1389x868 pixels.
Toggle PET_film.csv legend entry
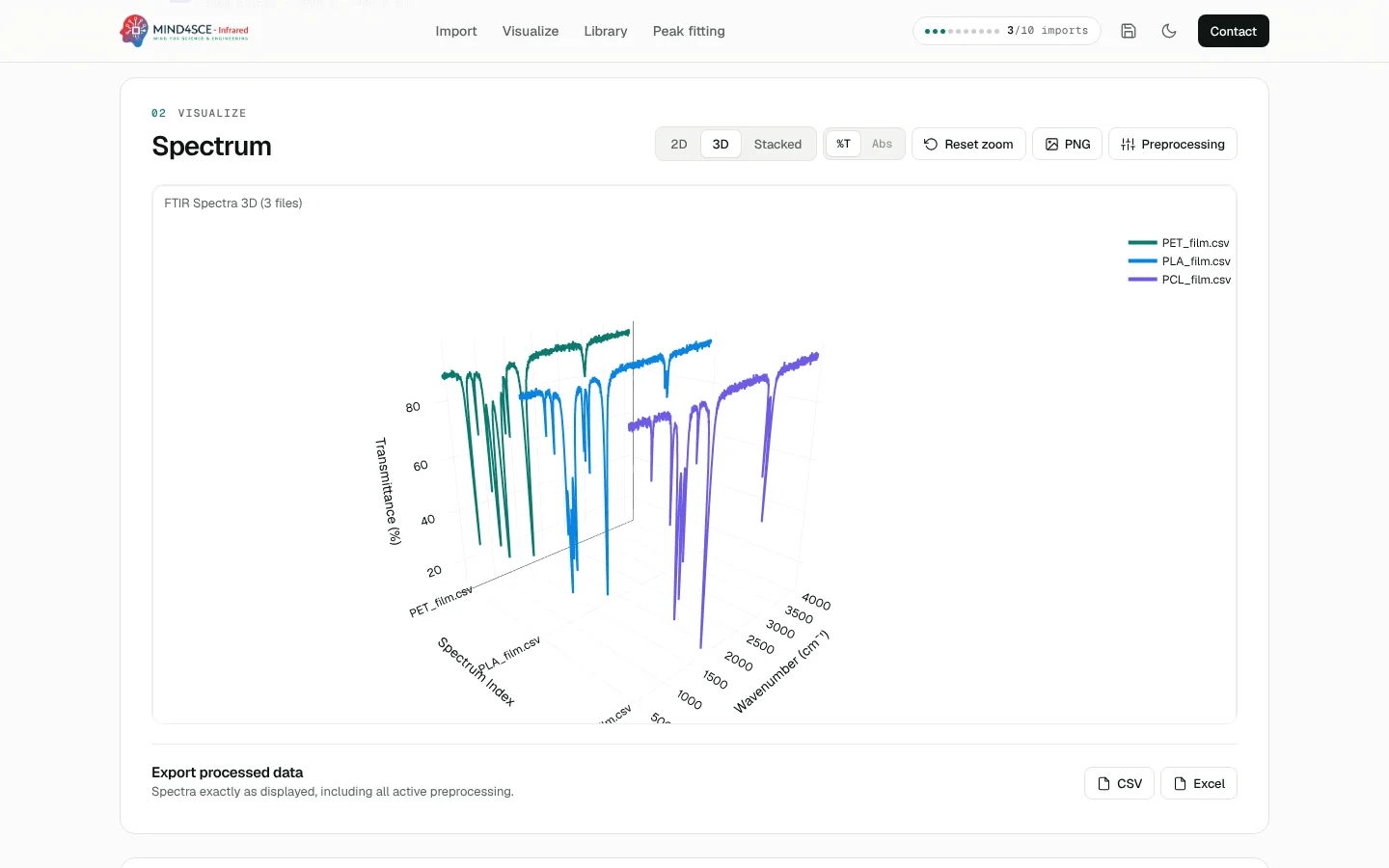click(1195, 243)
